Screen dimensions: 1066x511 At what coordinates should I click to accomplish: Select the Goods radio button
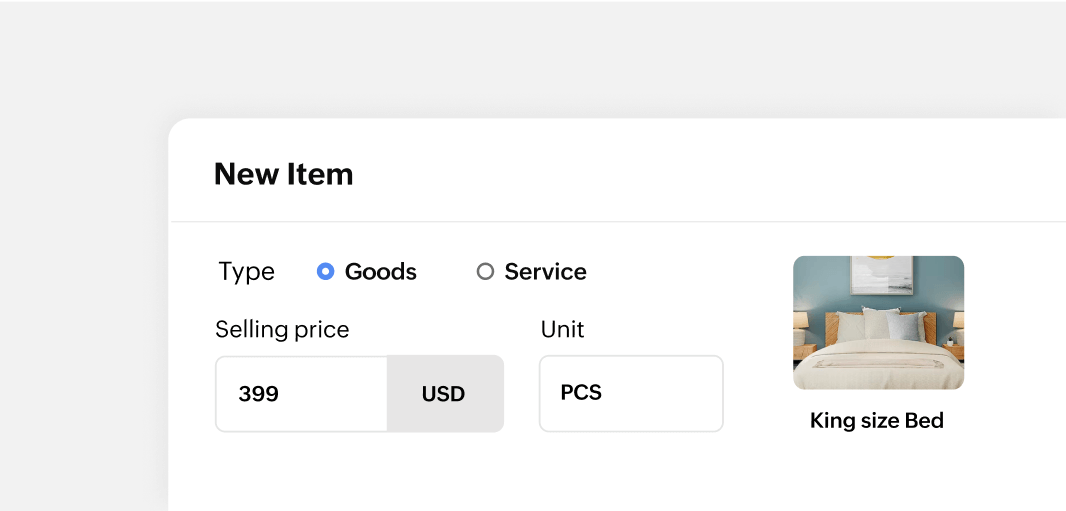pos(325,271)
